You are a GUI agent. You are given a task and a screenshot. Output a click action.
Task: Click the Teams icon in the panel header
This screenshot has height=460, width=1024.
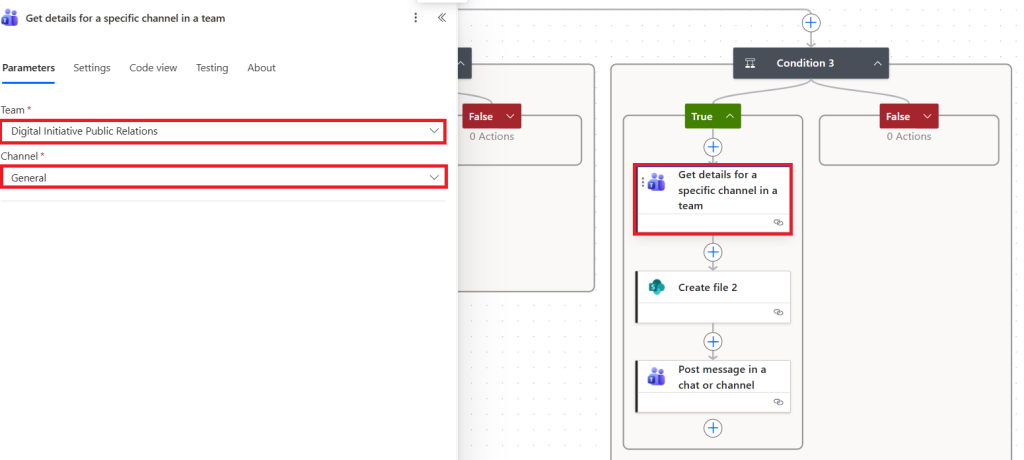[x=12, y=18]
